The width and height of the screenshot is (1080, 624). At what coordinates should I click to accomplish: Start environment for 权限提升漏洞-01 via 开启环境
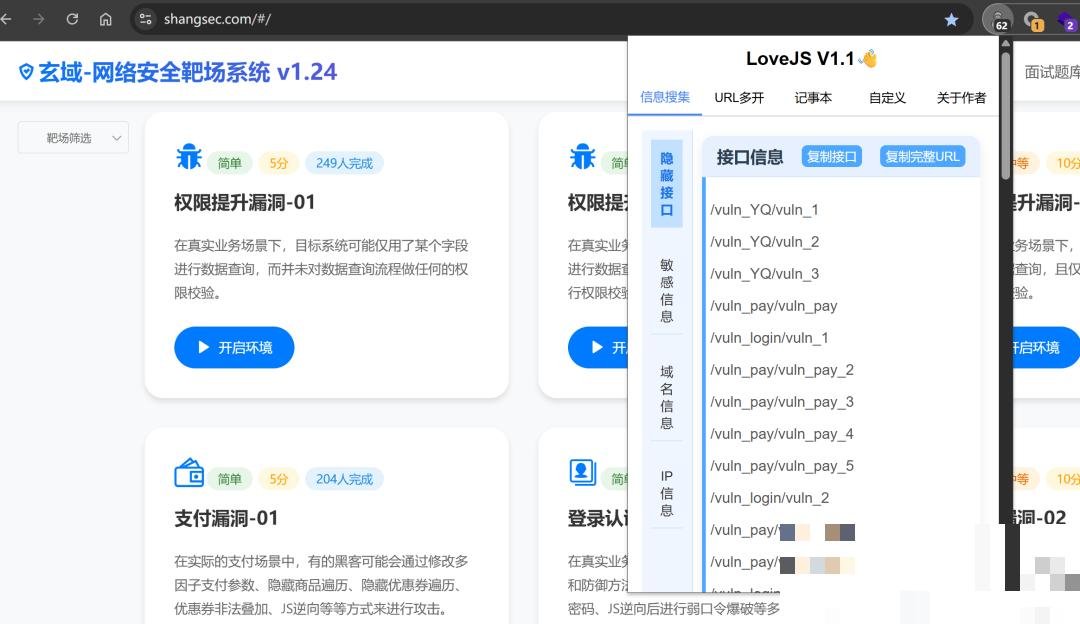pos(234,347)
